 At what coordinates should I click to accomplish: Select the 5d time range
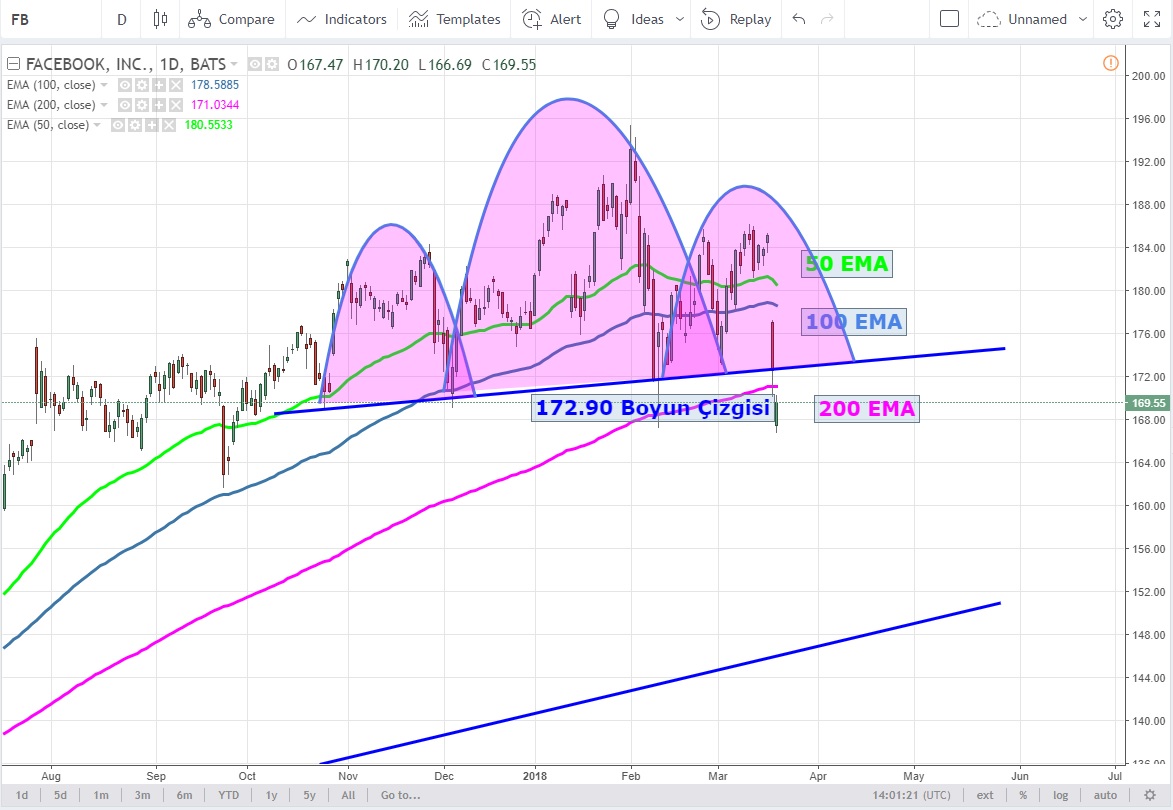[x=60, y=795]
